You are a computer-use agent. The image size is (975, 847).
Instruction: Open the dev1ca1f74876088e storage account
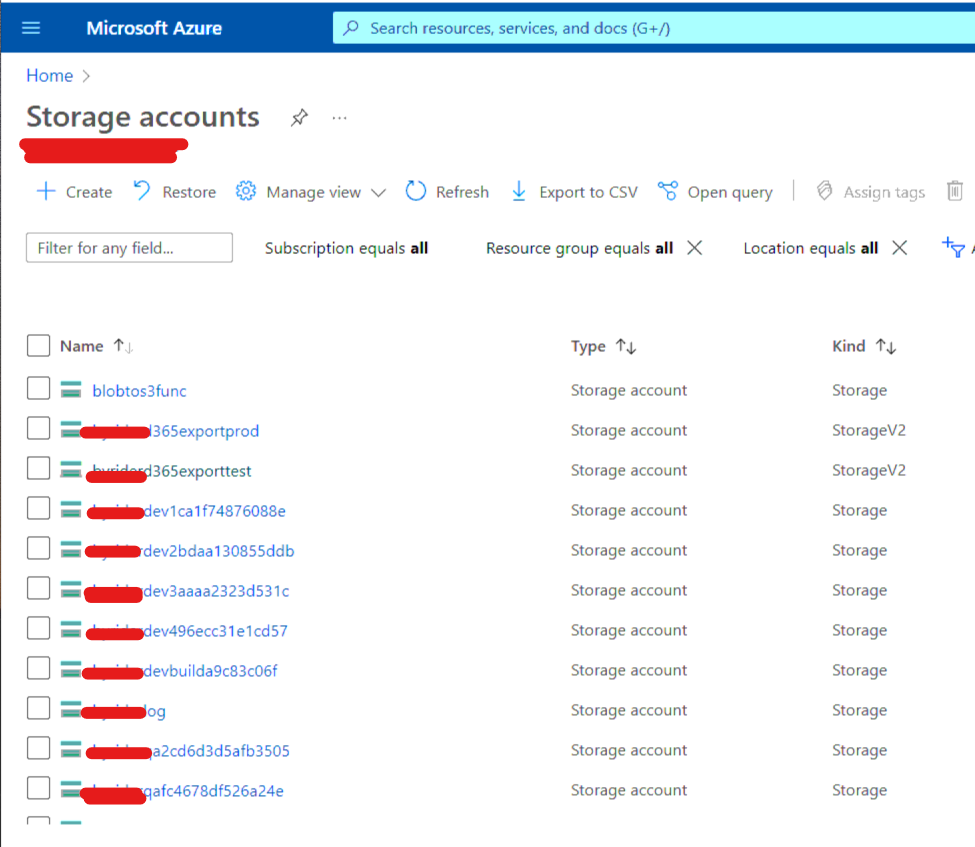pos(189,511)
